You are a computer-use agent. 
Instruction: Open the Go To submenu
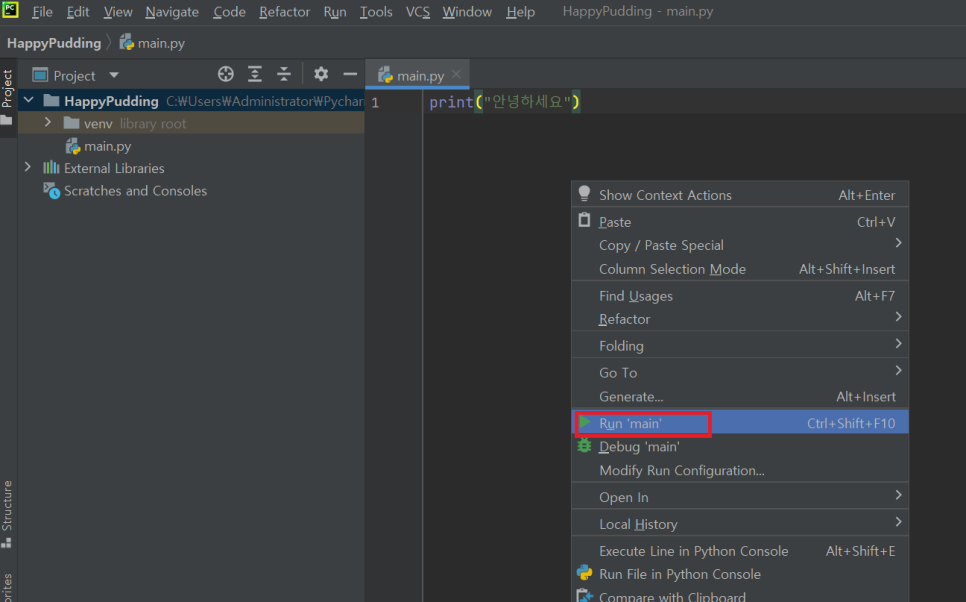[740, 373]
